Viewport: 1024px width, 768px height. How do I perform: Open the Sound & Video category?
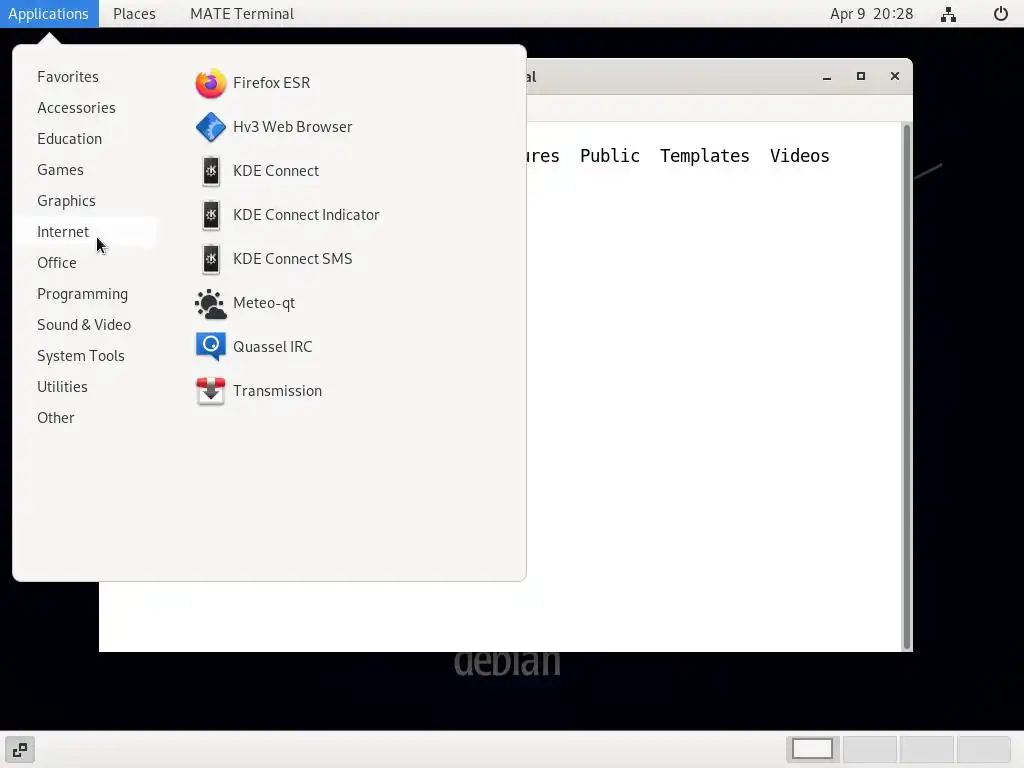pyautogui.click(x=84, y=325)
